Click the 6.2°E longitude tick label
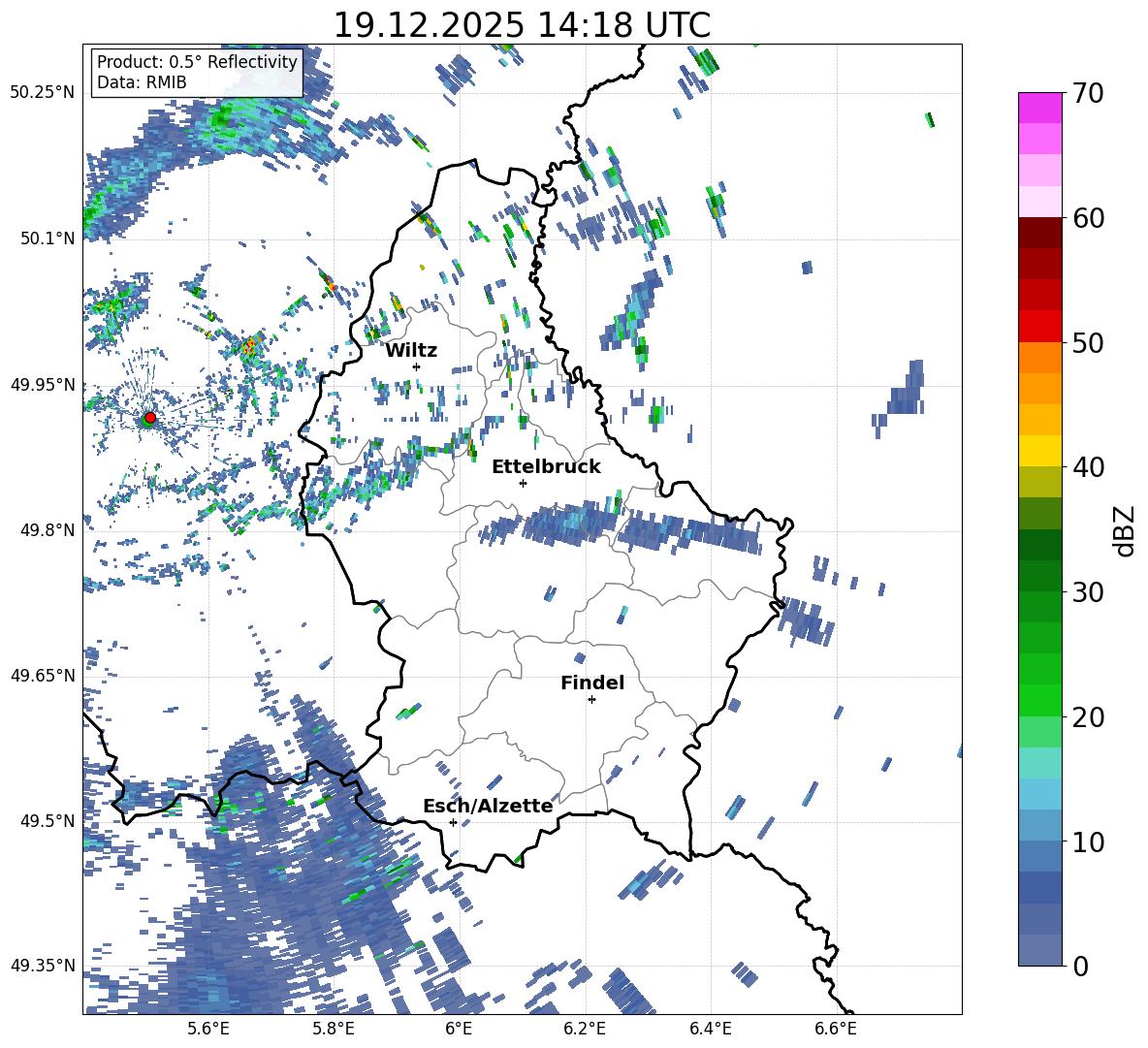 pyautogui.click(x=586, y=1029)
